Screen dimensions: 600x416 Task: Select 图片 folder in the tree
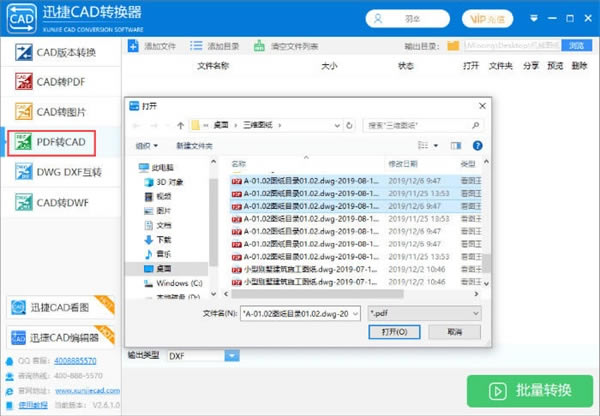[158, 210]
